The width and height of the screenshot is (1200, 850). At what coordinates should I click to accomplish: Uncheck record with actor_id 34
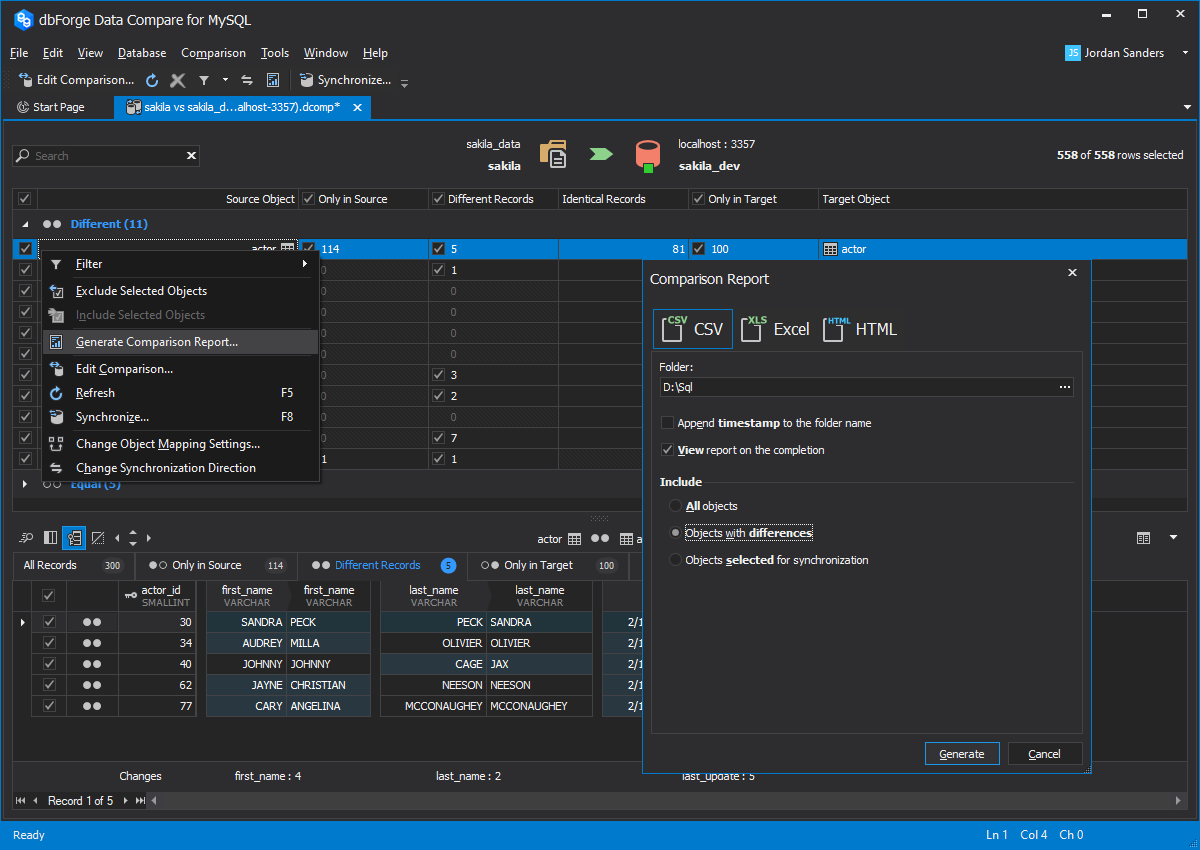(x=48, y=643)
